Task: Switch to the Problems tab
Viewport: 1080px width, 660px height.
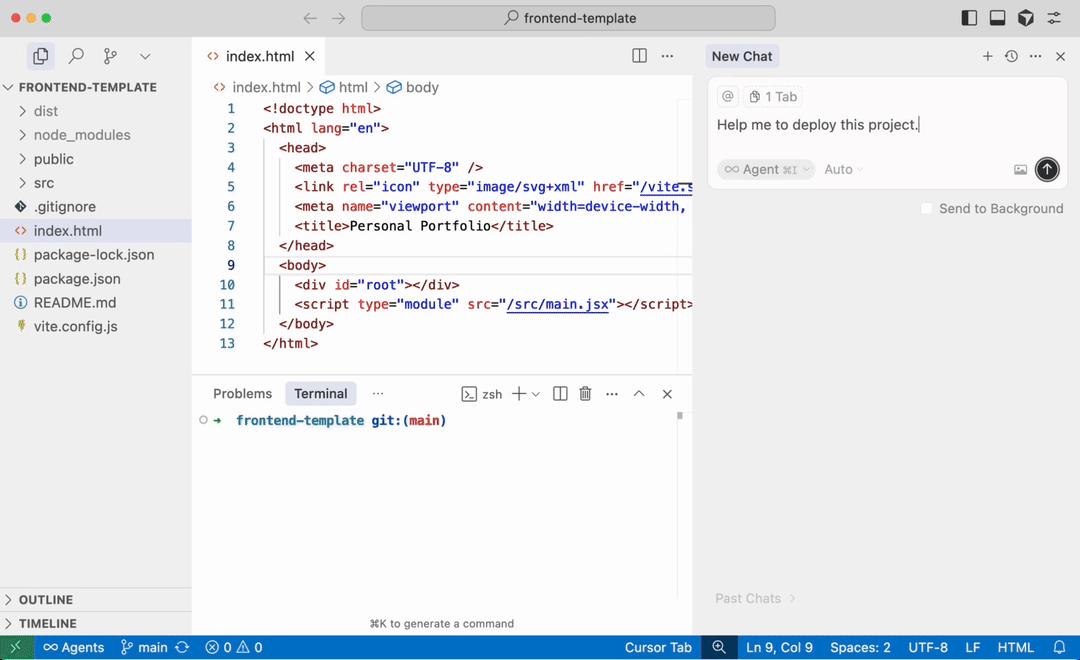Action: (242, 394)
